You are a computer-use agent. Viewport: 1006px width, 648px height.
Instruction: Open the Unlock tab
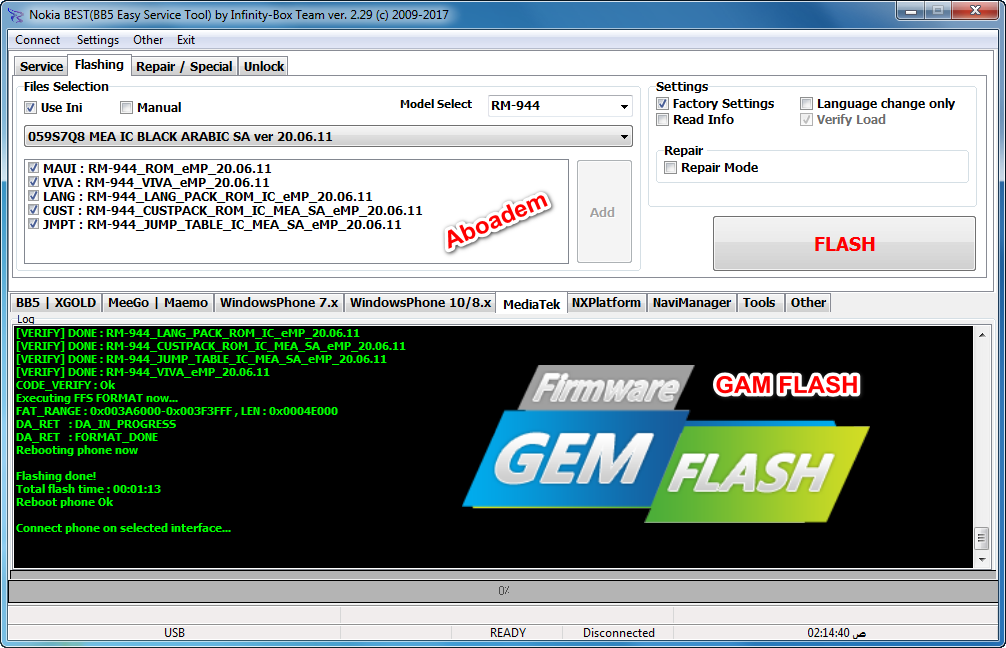[264, 67]
